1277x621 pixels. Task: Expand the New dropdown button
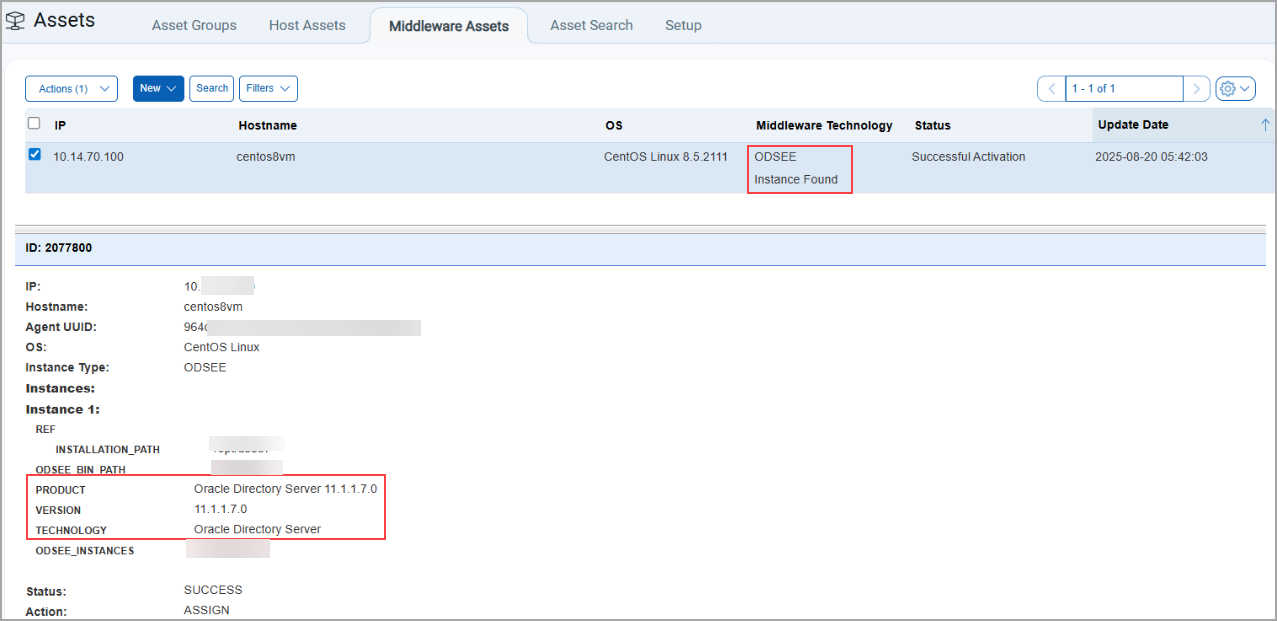tap(158, 89)
